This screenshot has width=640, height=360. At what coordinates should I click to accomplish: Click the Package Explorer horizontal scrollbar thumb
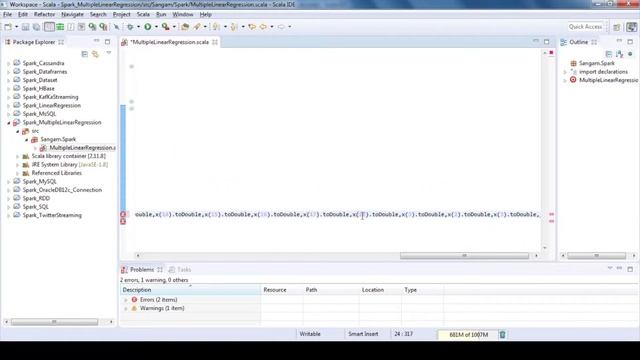click(54, 322)
